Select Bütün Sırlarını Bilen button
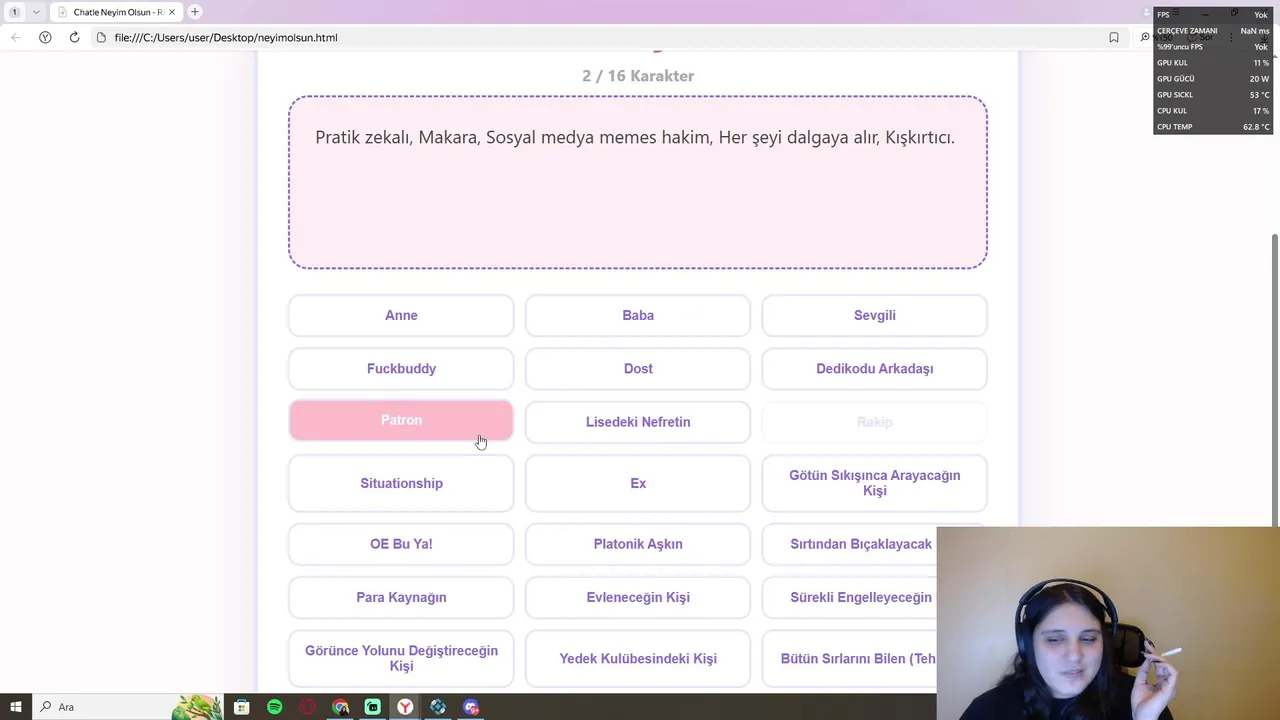The height and width of the screenshot is (720, 1280). pyautogui.click(x=850, y=658)
